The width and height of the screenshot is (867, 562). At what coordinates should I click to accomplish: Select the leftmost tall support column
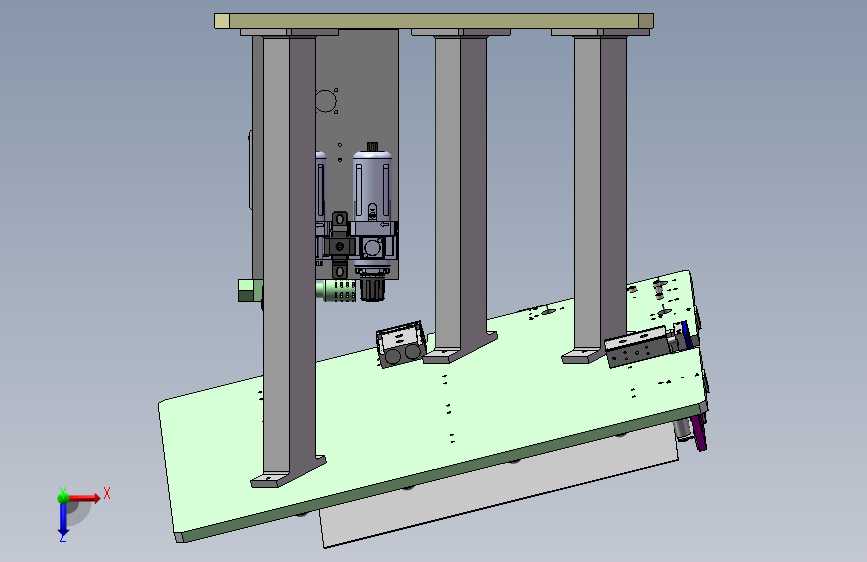(289, 260)
